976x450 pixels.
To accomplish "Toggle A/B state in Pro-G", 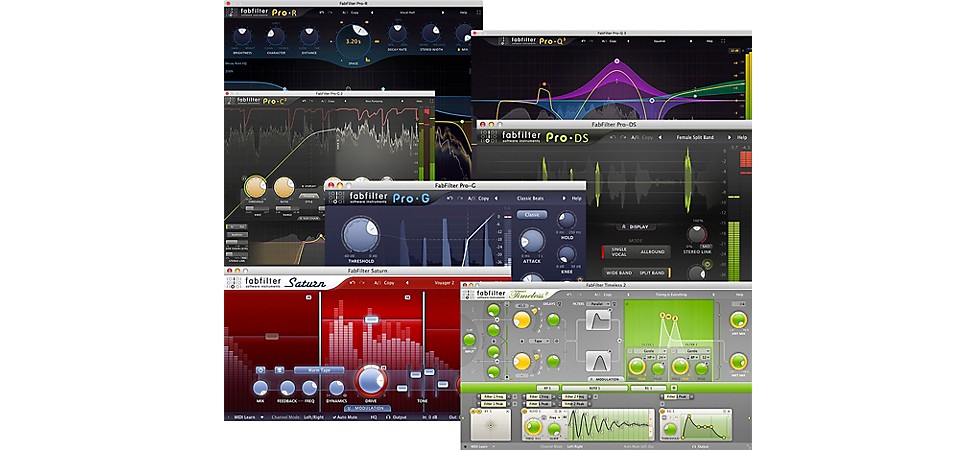I will [471, 198].
